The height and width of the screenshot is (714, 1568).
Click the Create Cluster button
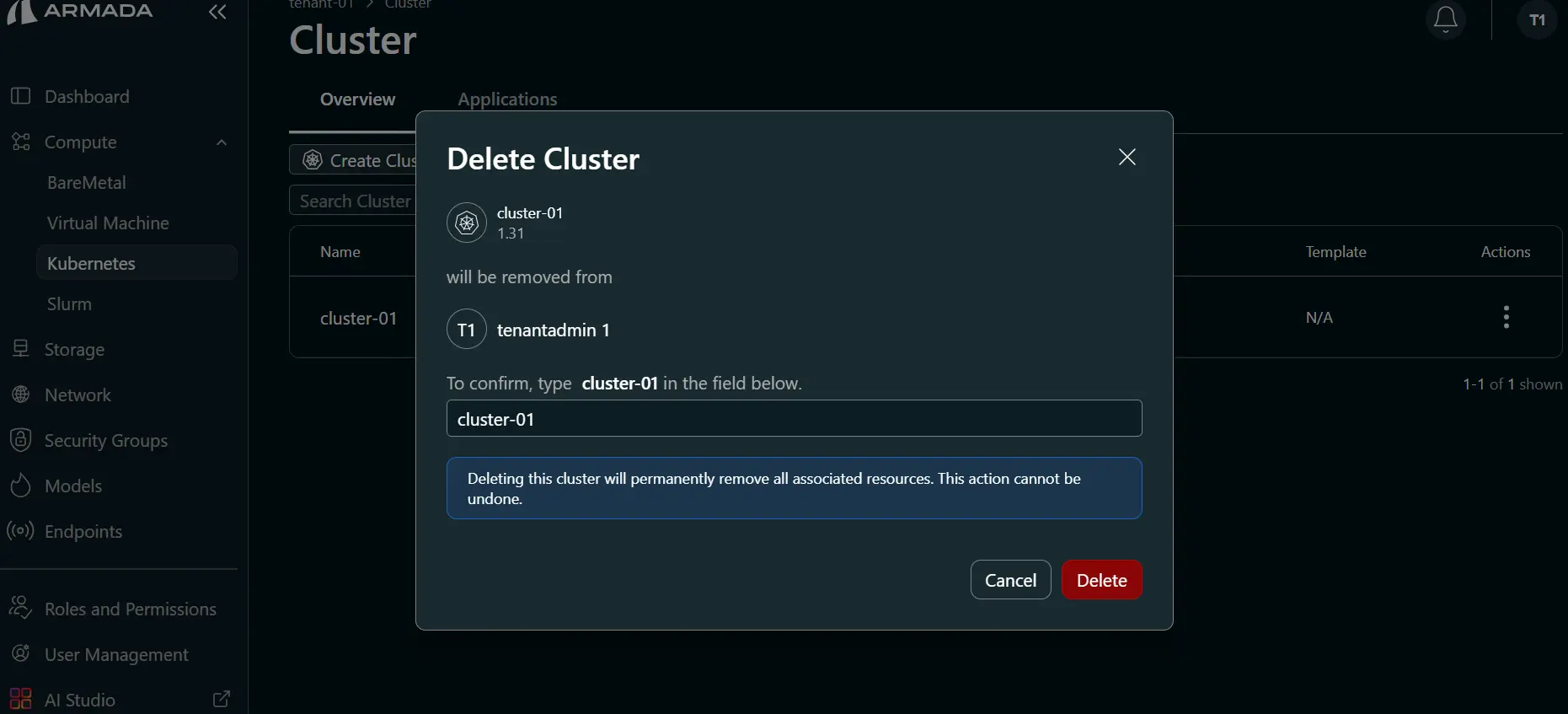[353, 160]
